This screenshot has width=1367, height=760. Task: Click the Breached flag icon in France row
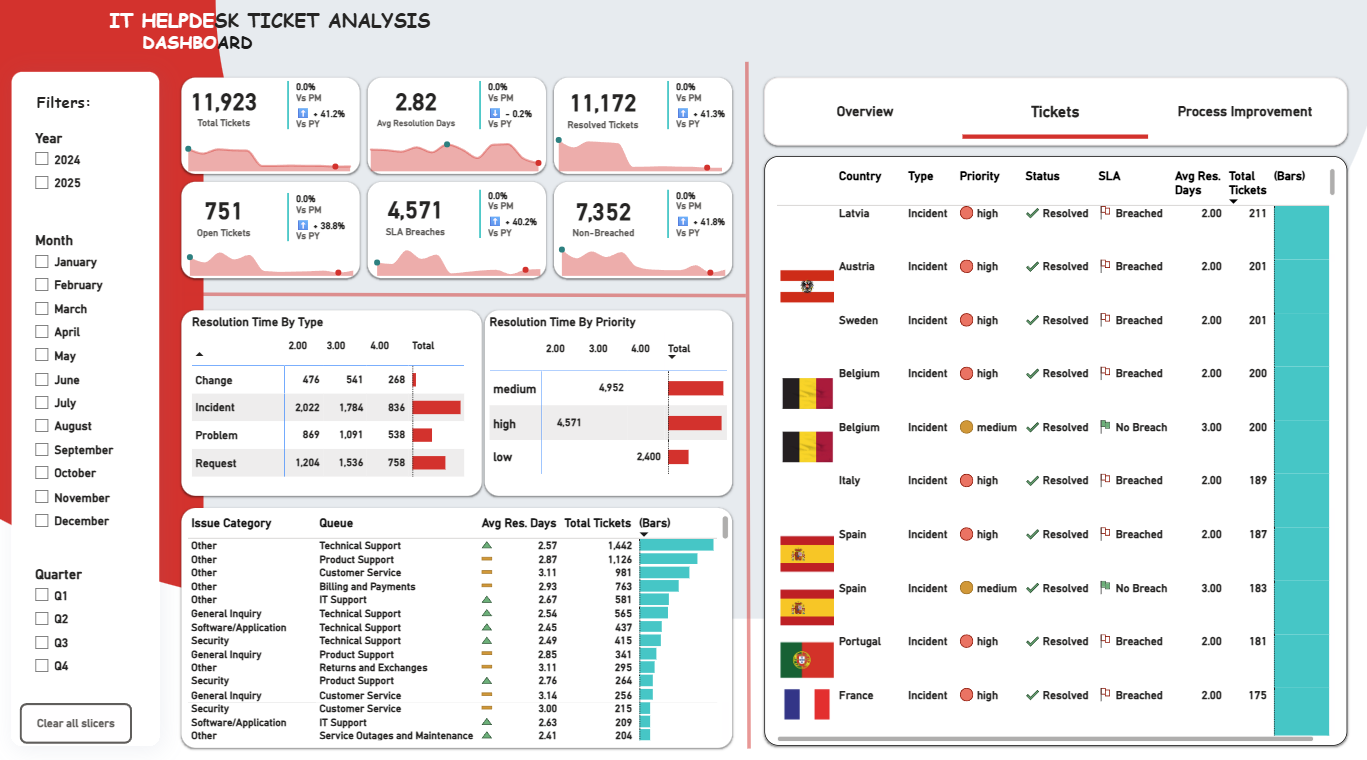1105,695
